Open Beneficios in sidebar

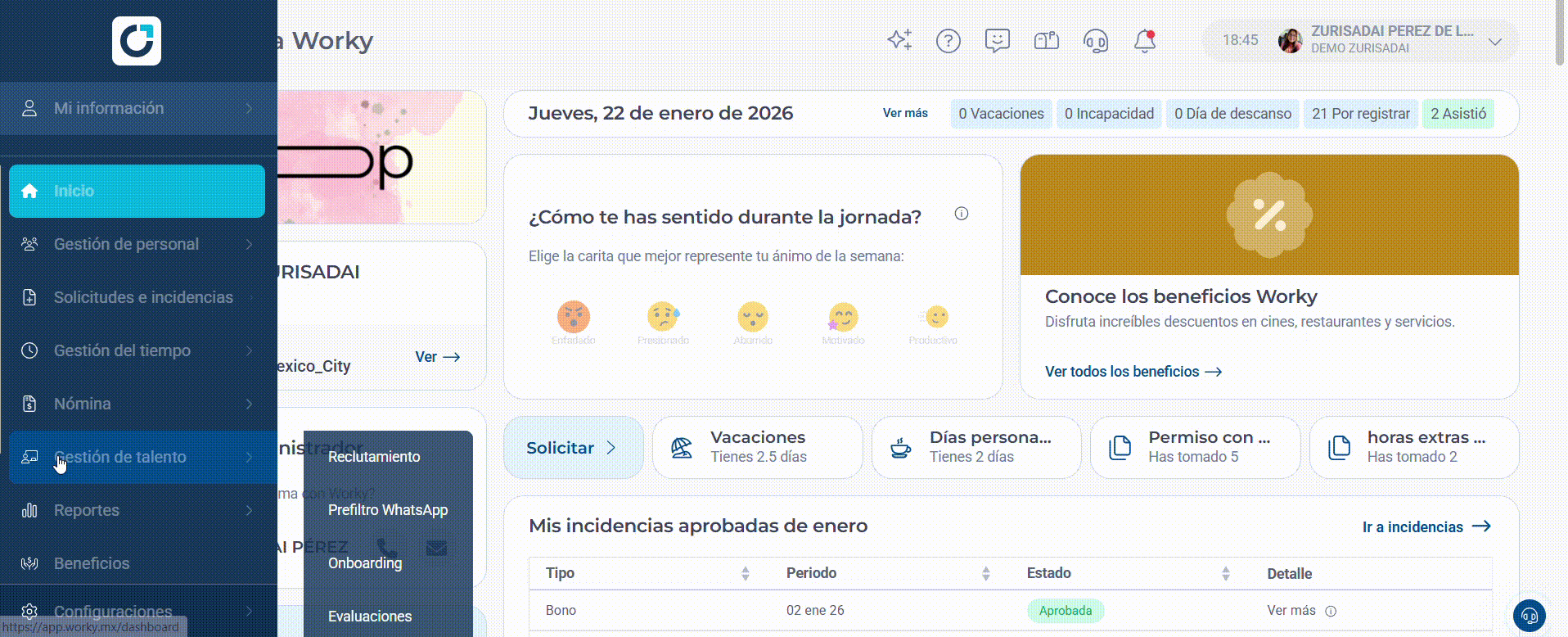137,563
